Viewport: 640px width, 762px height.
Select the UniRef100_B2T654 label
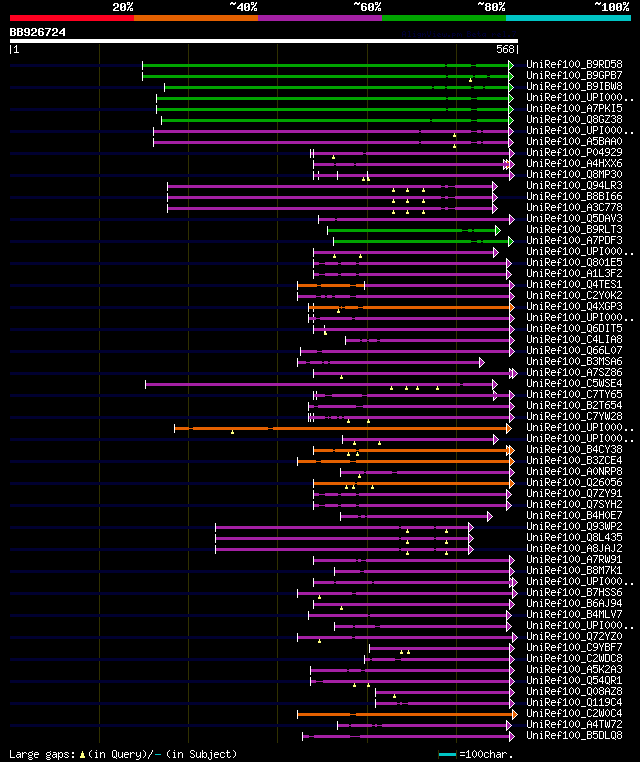574,406
